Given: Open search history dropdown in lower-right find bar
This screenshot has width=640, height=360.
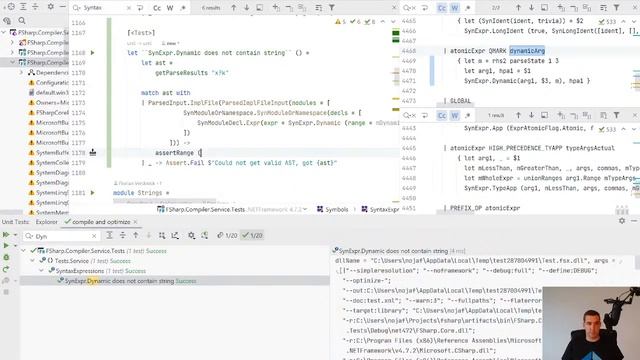Looking at the screenshot, I should [x=409, y=116].
